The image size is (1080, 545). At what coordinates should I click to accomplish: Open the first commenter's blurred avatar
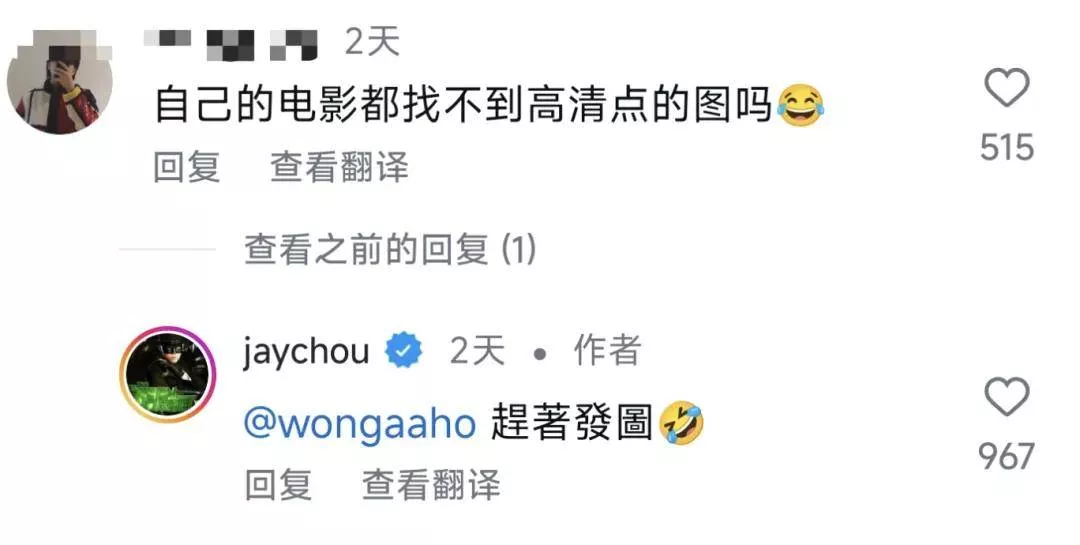[x=59, y=81]
